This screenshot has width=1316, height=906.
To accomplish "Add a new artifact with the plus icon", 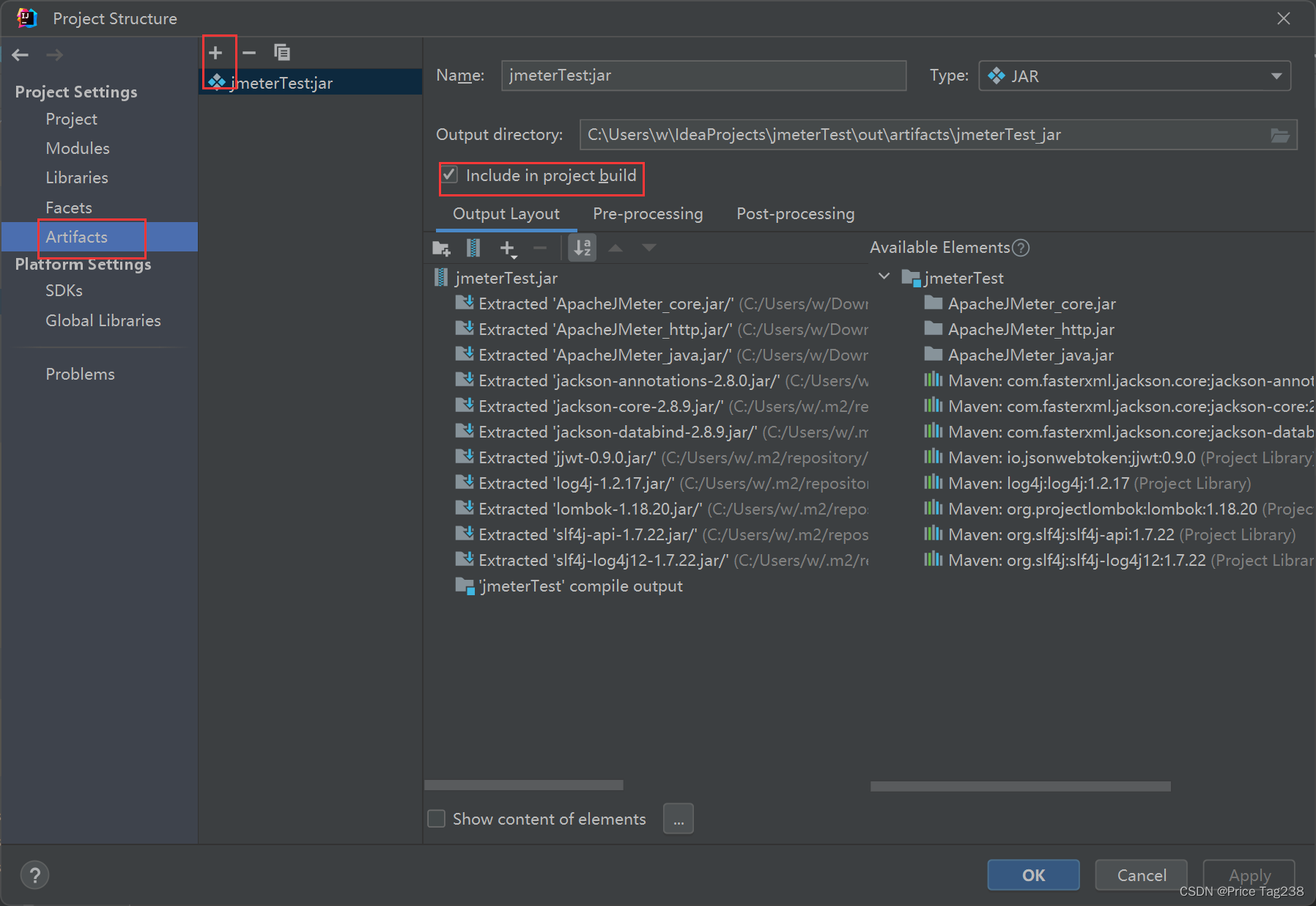I will click(217, 52).
